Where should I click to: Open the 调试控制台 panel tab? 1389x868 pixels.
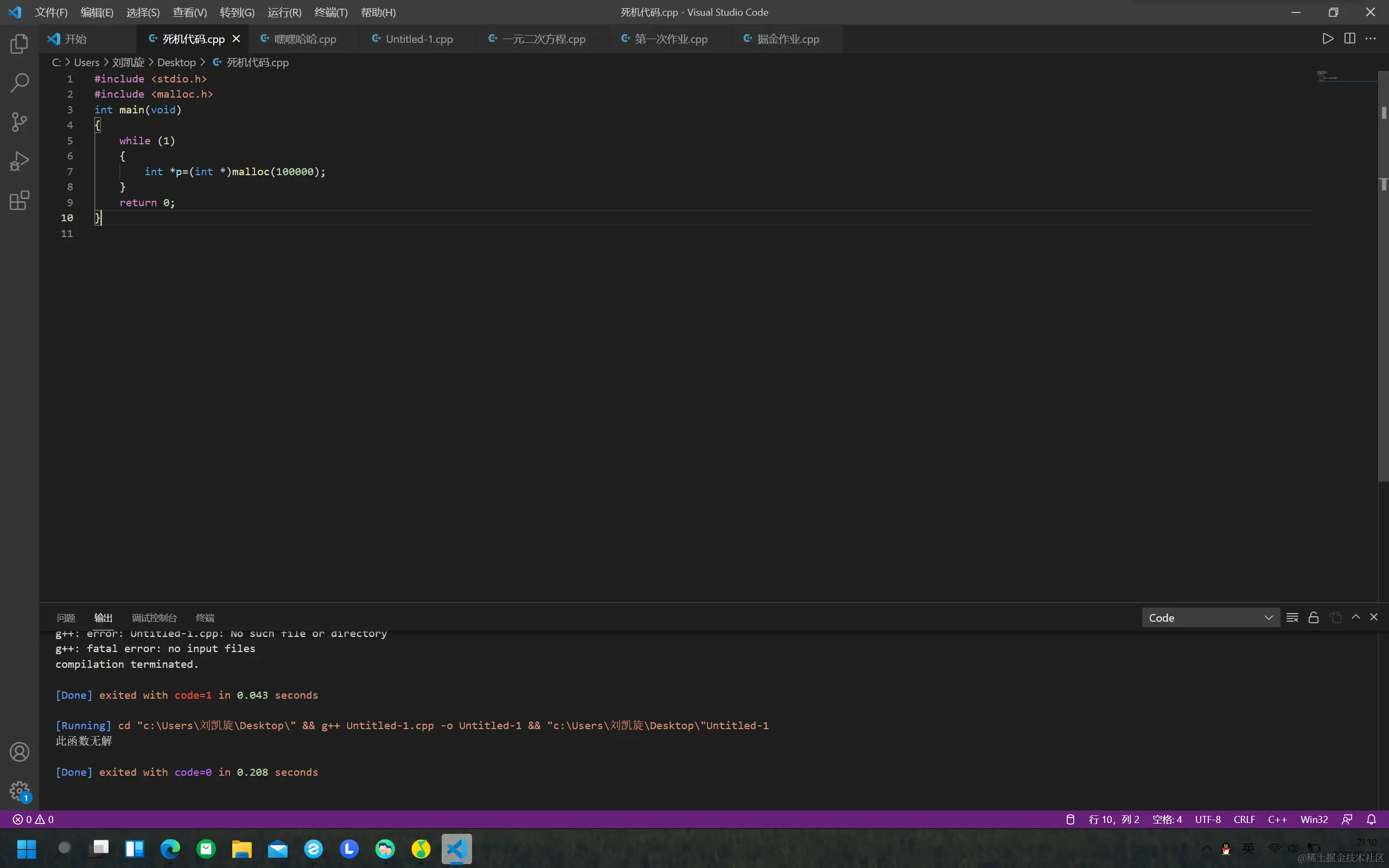(x=154, y=618)
